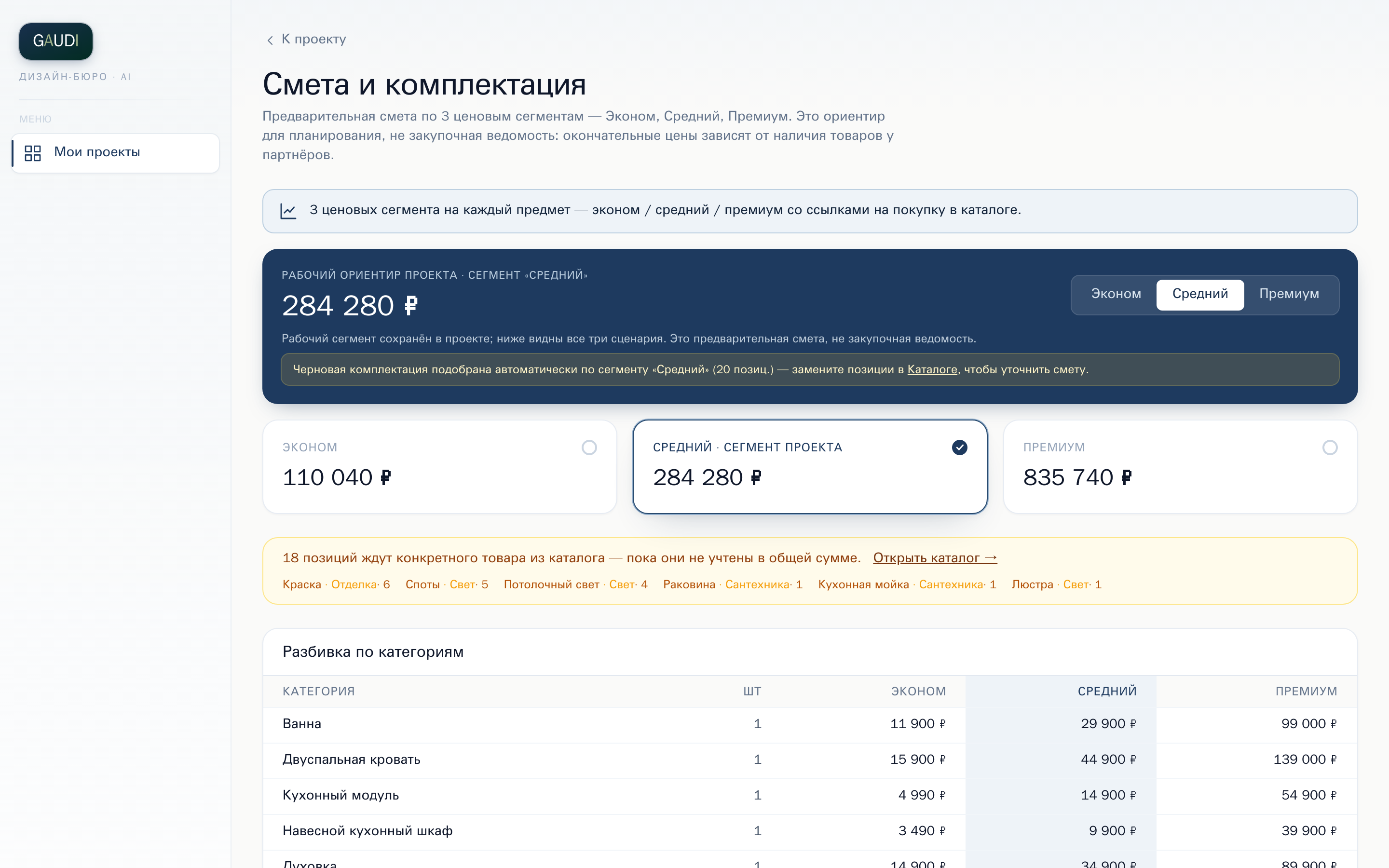Image resolution: width=1389 pixels, height=868 pixels.
Task: Click Навесной кухонный шкаф economy price 3 490 ₽
Action: pyautogui.click(x=922, y=831)
